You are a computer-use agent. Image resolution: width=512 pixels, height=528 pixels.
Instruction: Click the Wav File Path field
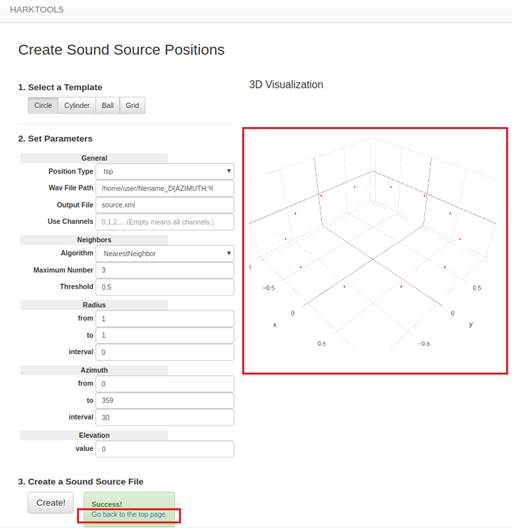165,188
